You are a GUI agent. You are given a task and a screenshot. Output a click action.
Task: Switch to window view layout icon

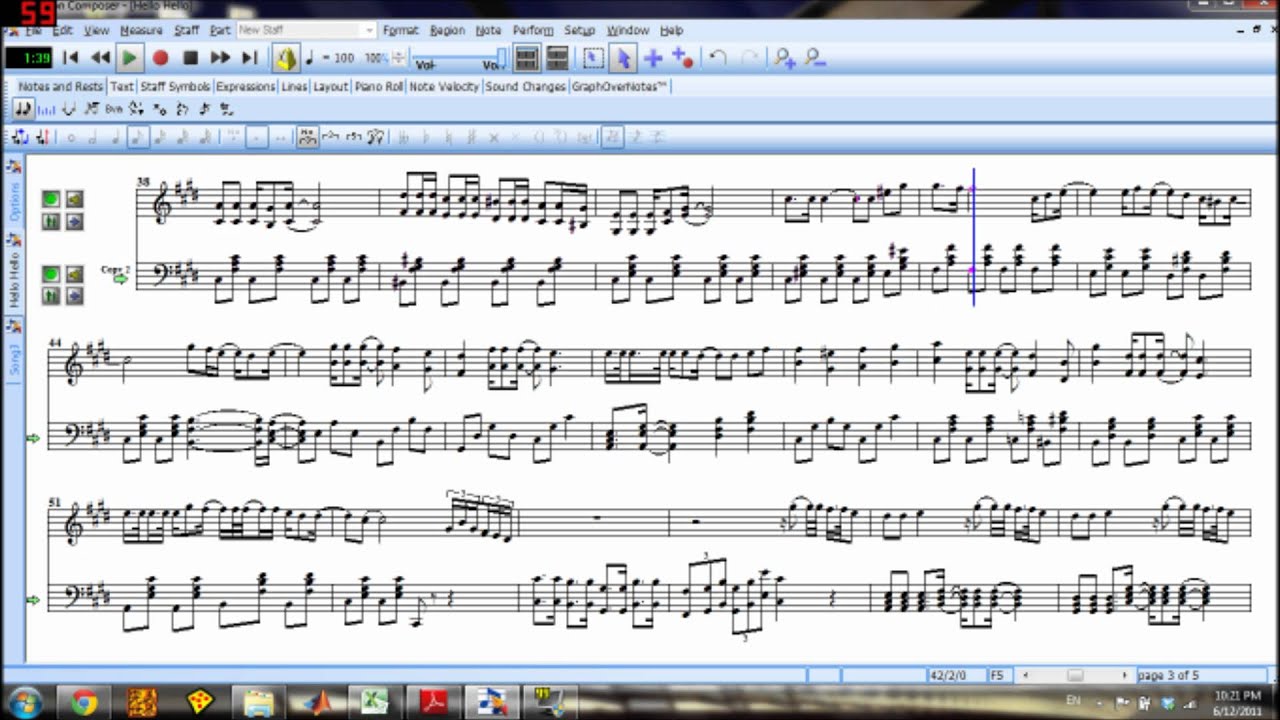pyautogui.click(x=557, y=58)
